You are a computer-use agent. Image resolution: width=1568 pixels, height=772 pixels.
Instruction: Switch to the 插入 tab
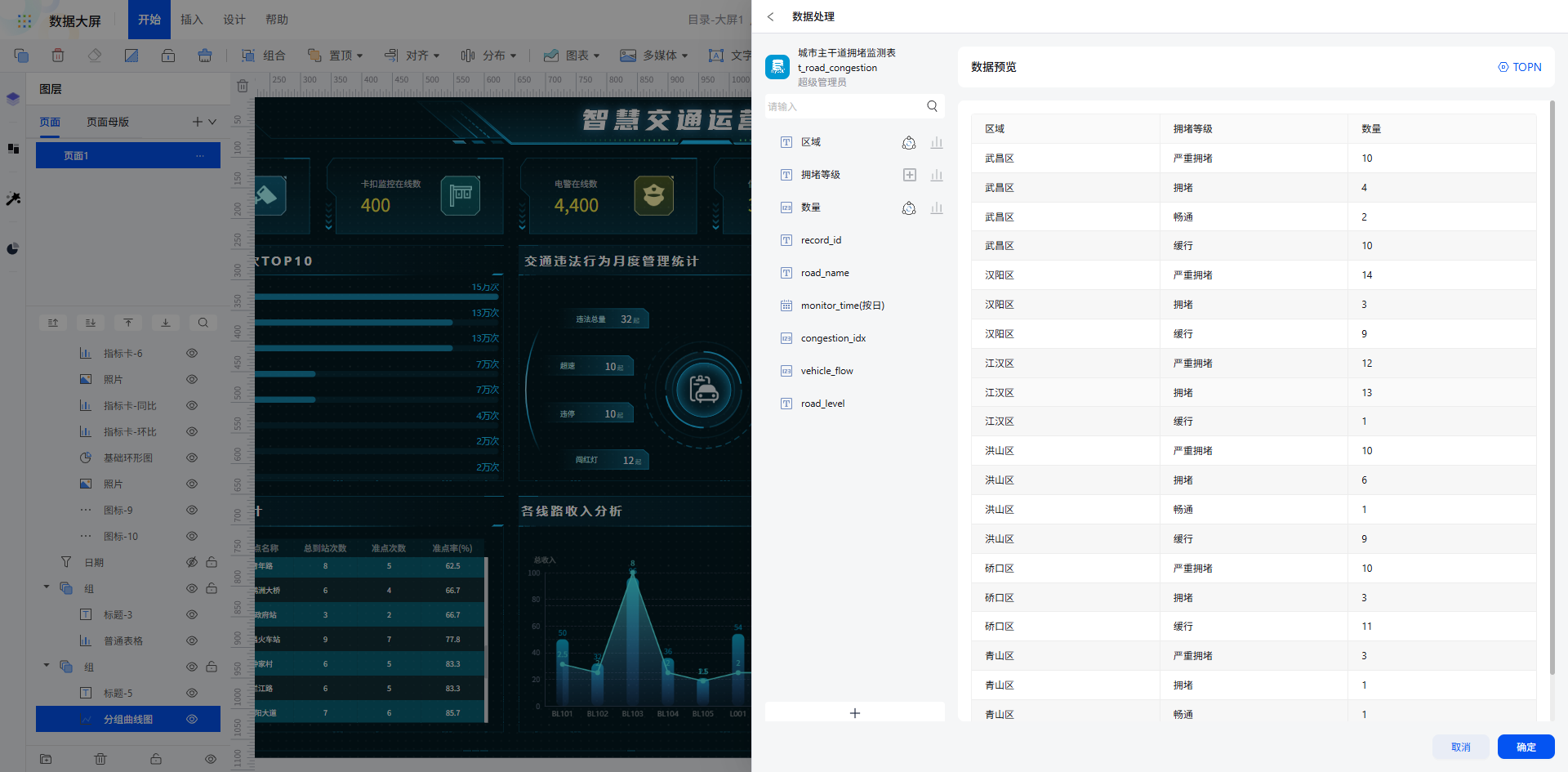[192, 20]
